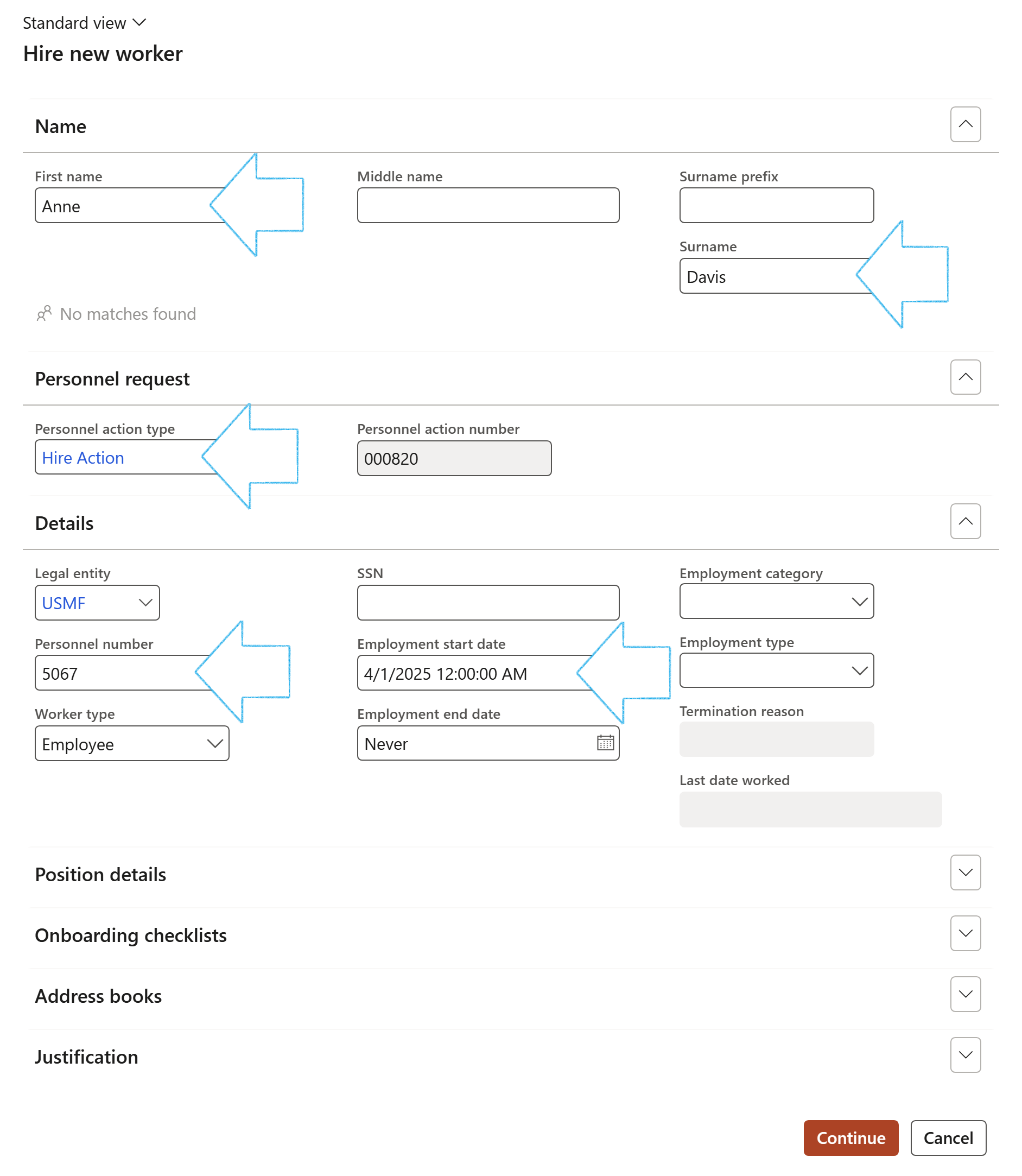The height and width of the screenshot is (1176, 1022).
Task: Expand the Onboarding checklists section
Action: (965, 933)
